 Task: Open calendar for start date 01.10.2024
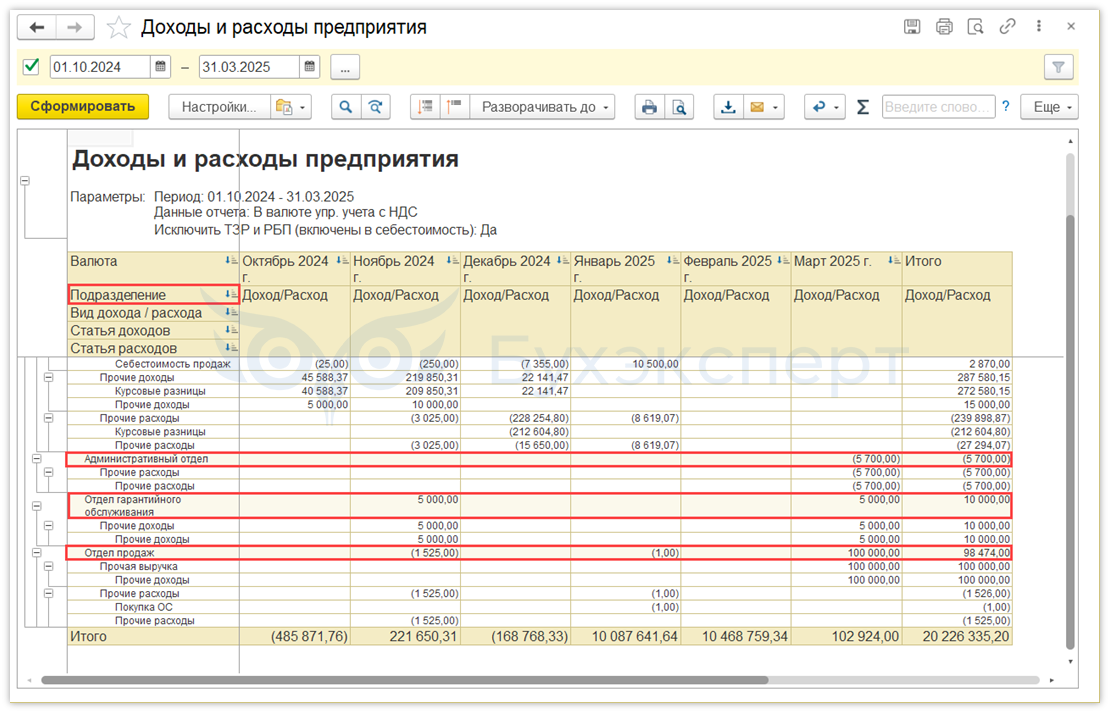tap(161, 67)
